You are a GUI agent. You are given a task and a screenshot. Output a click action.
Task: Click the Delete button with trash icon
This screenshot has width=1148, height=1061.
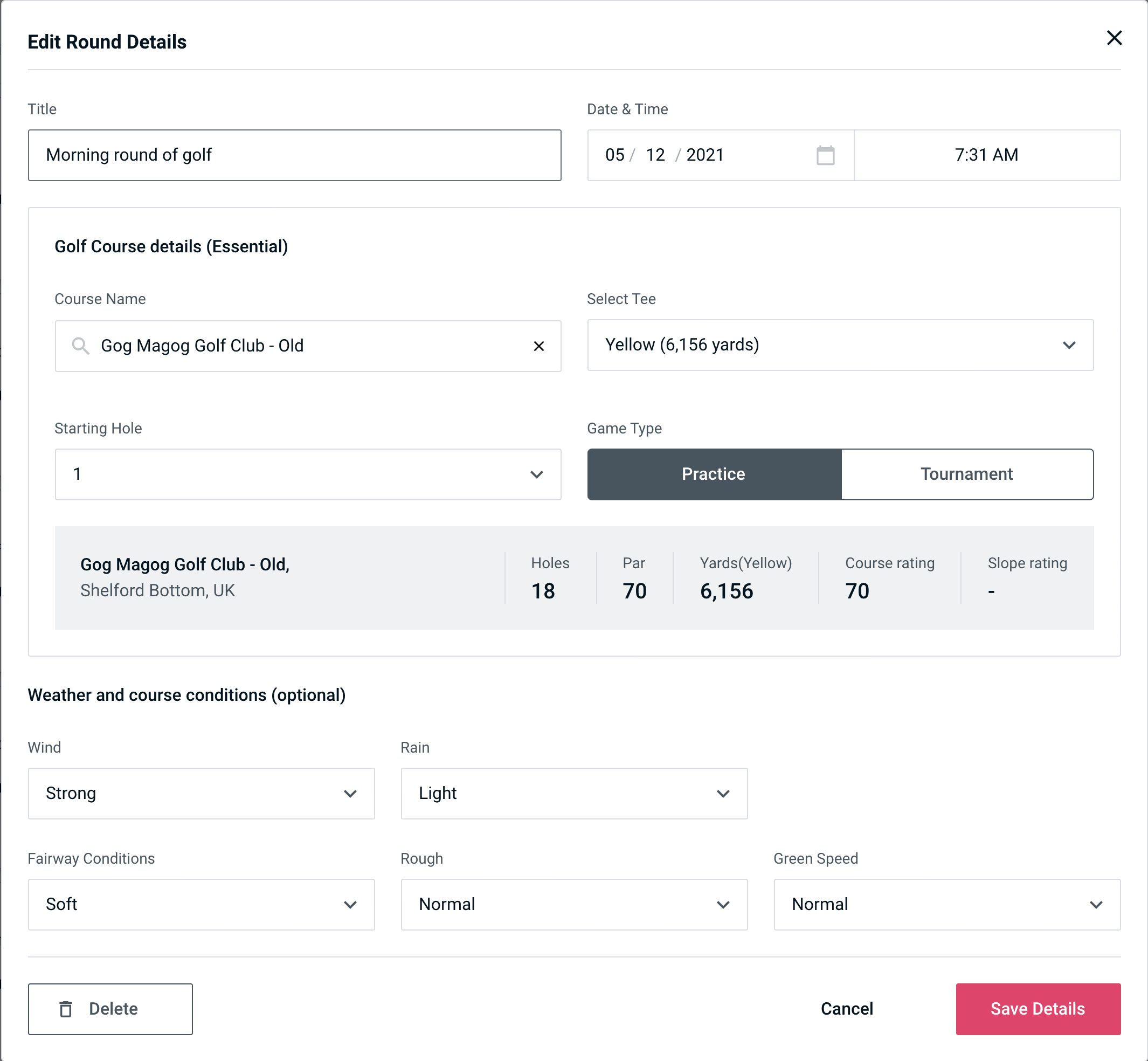[x=111, y=1008]
